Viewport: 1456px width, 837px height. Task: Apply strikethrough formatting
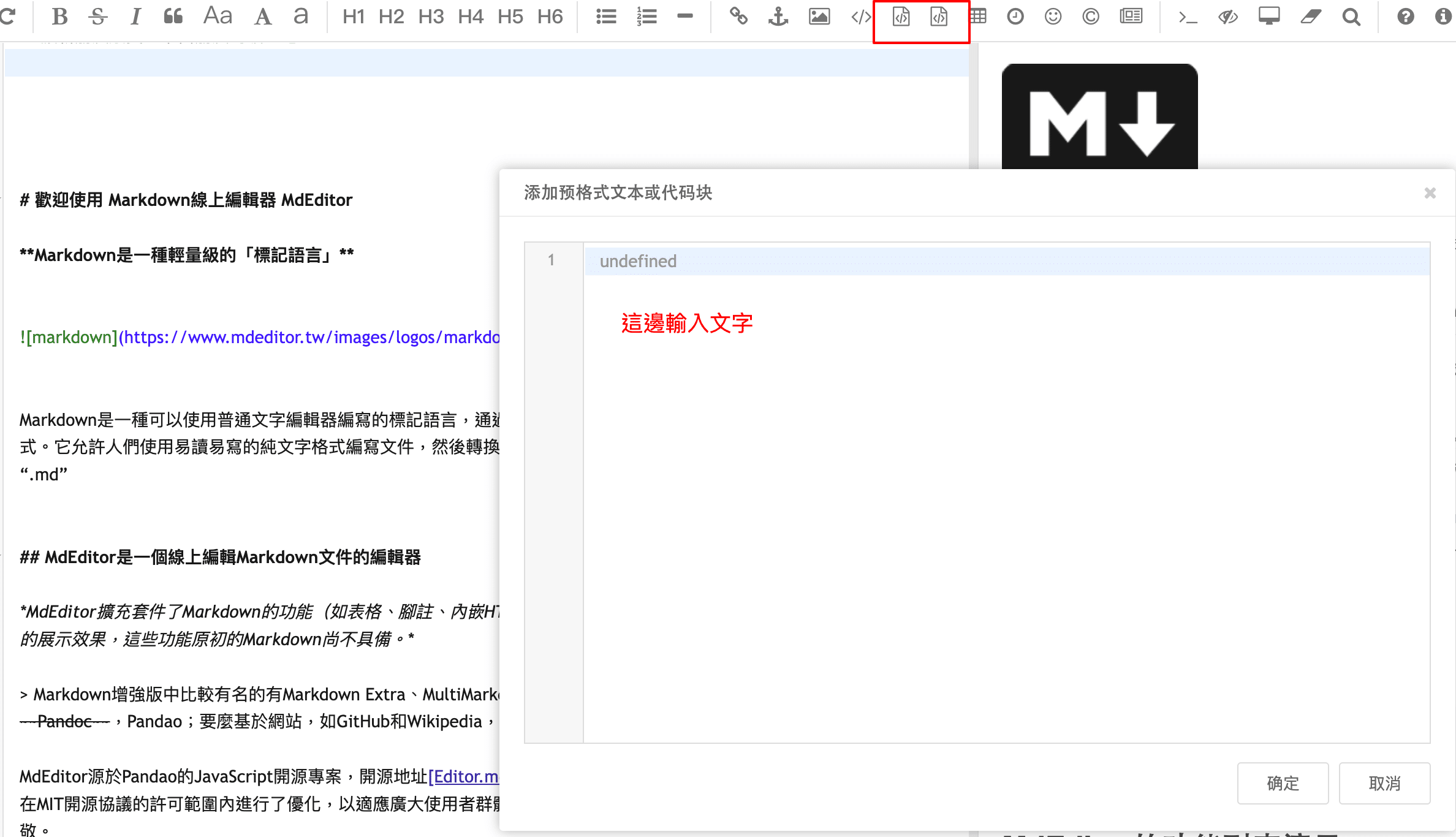(97, 17)
